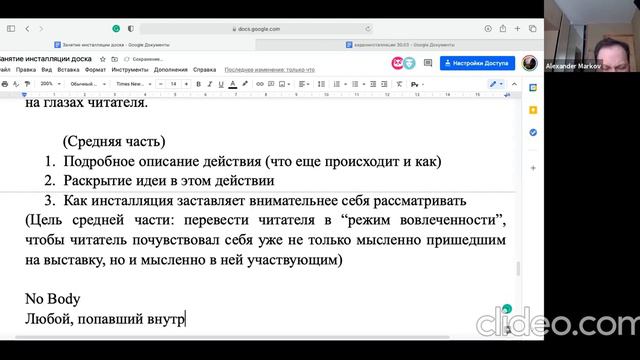Open the text color picker
Image resolution: width=640 pixels, height=360 pixels.
coord(233,84)
